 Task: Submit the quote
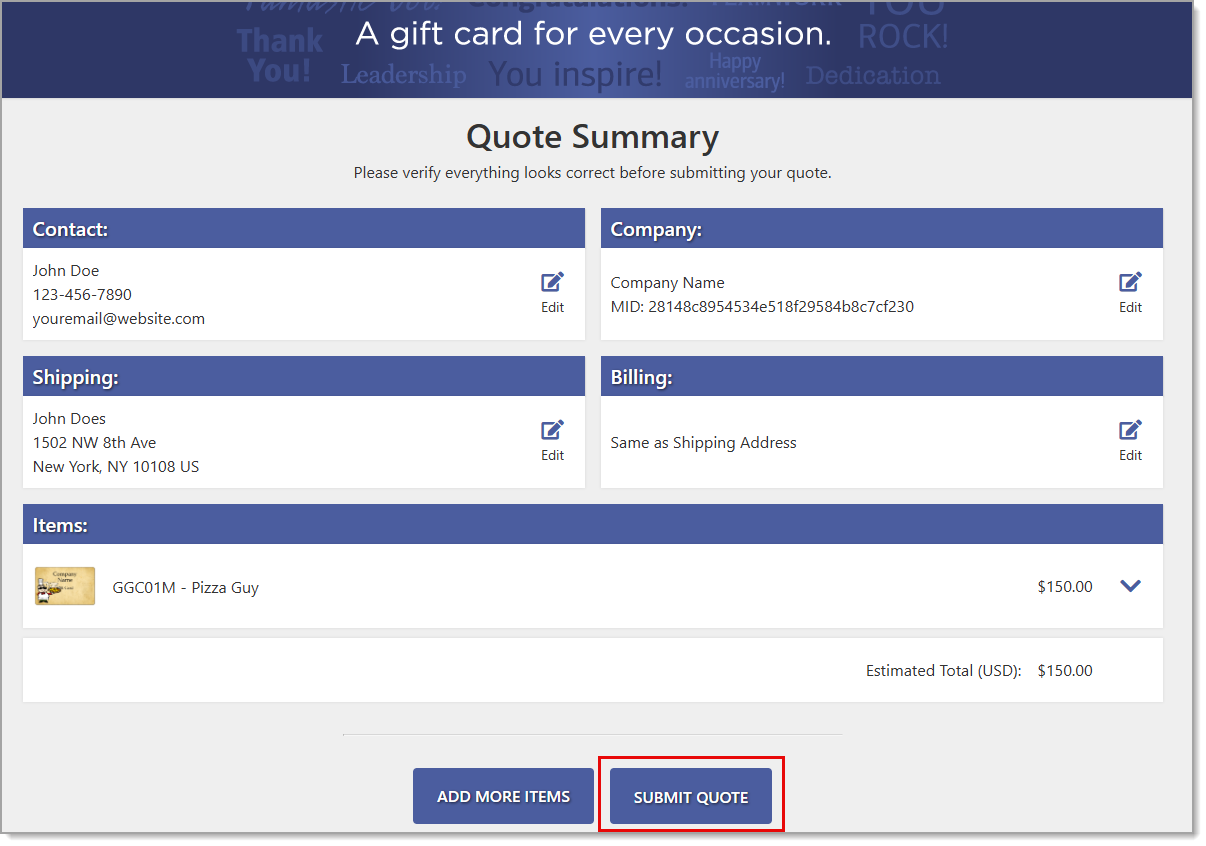690,795
